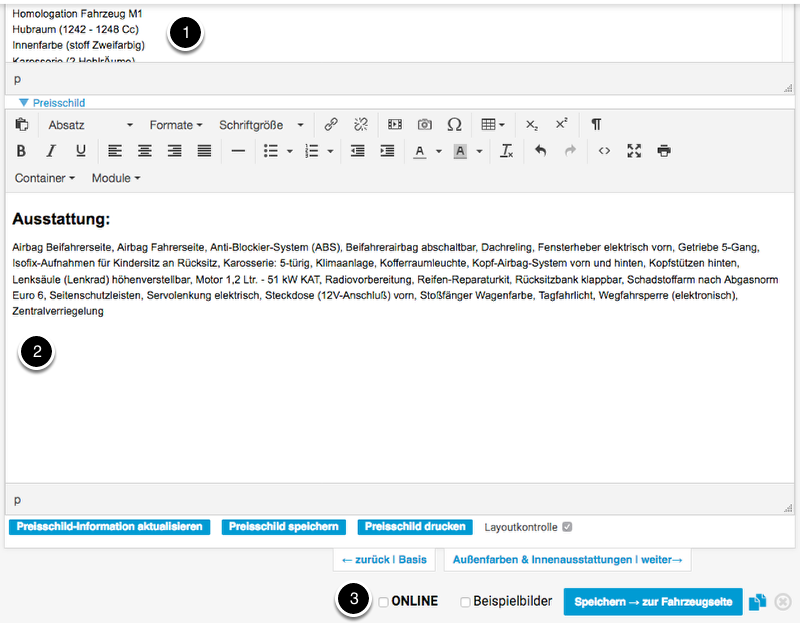Click Speichern → zur Fahrzeugseite button

click(652, 602)
